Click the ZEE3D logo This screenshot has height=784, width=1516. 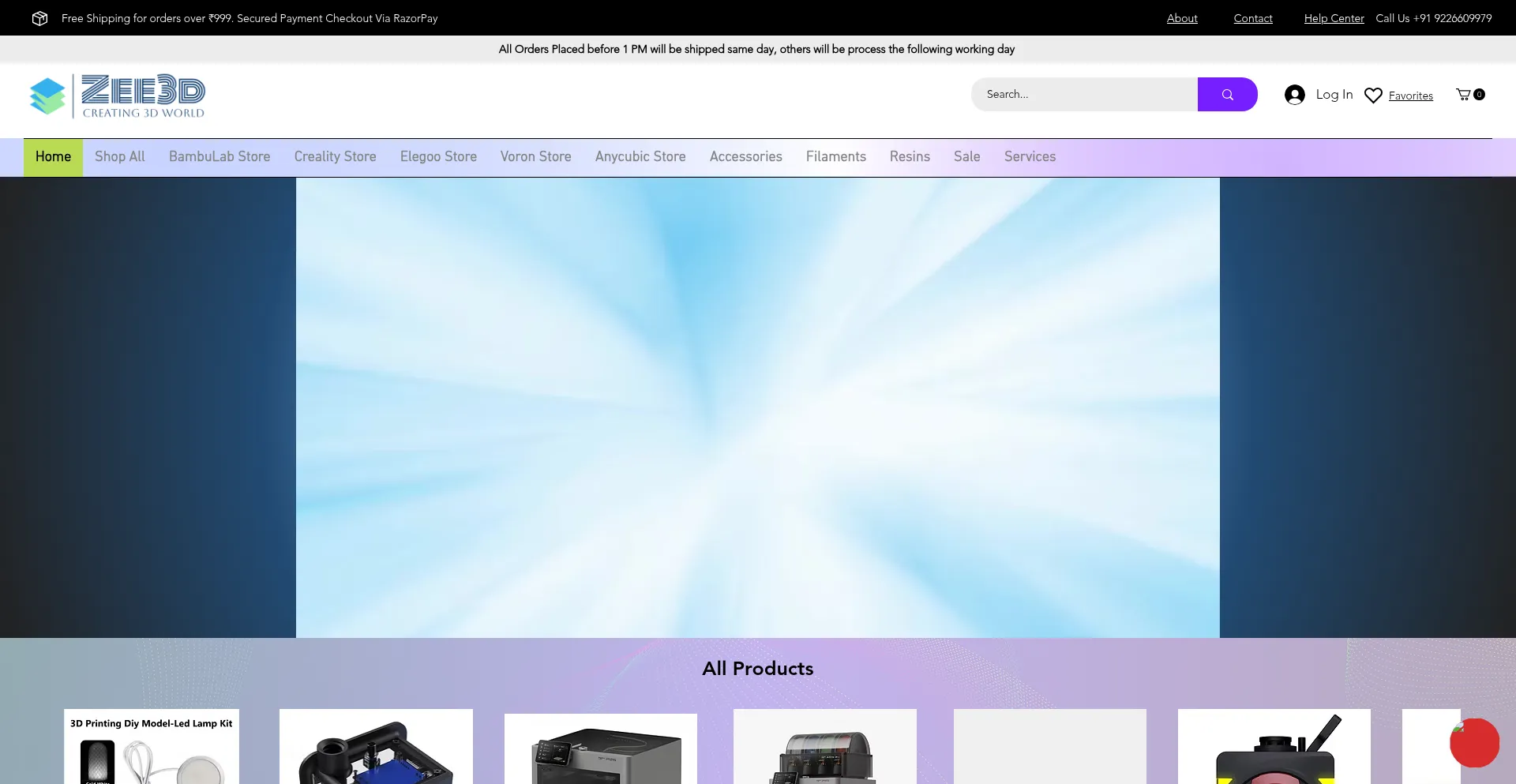point(117,96)
